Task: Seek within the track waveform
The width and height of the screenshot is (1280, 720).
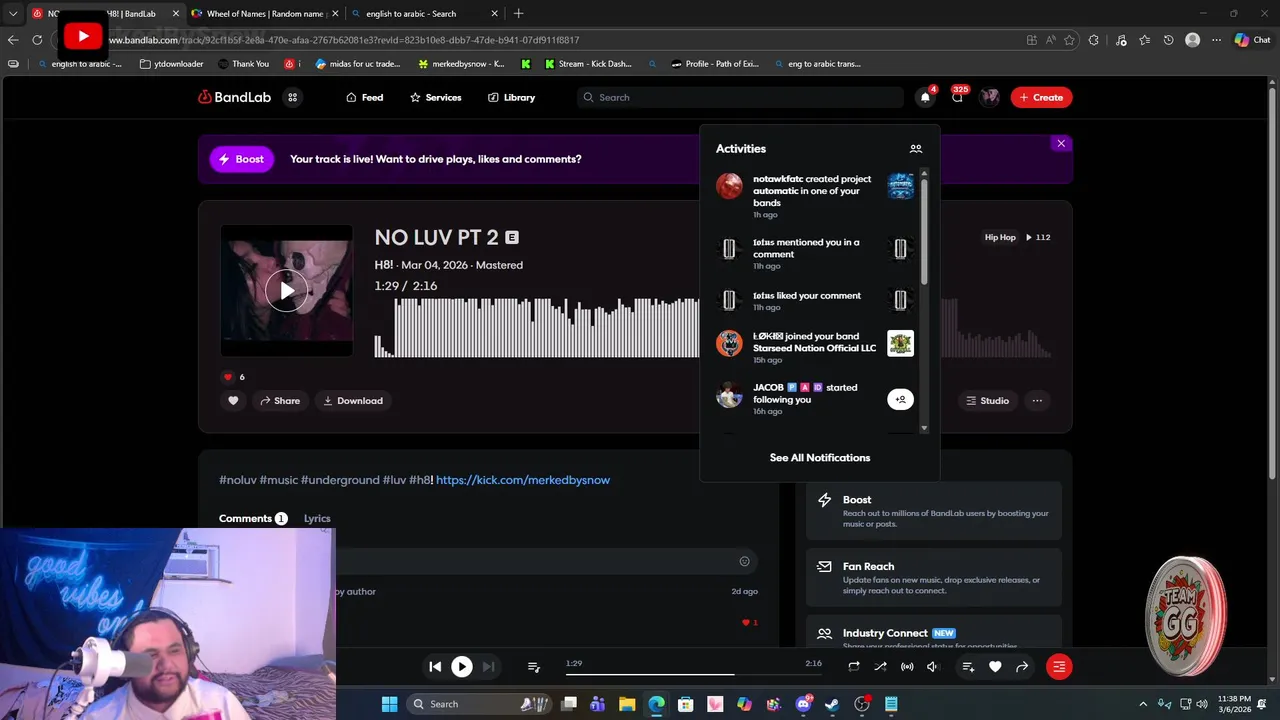Action: (712, 326)
